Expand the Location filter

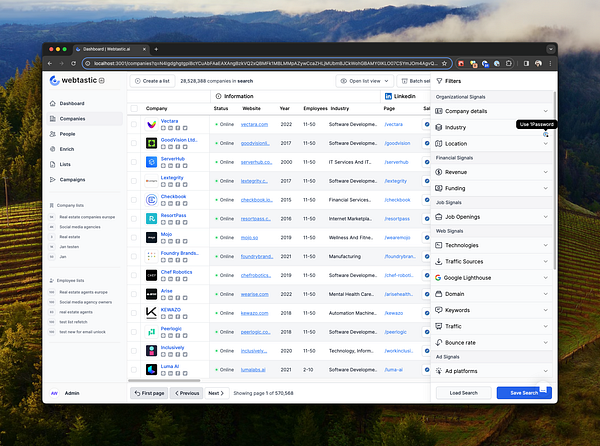pos(492,144)
